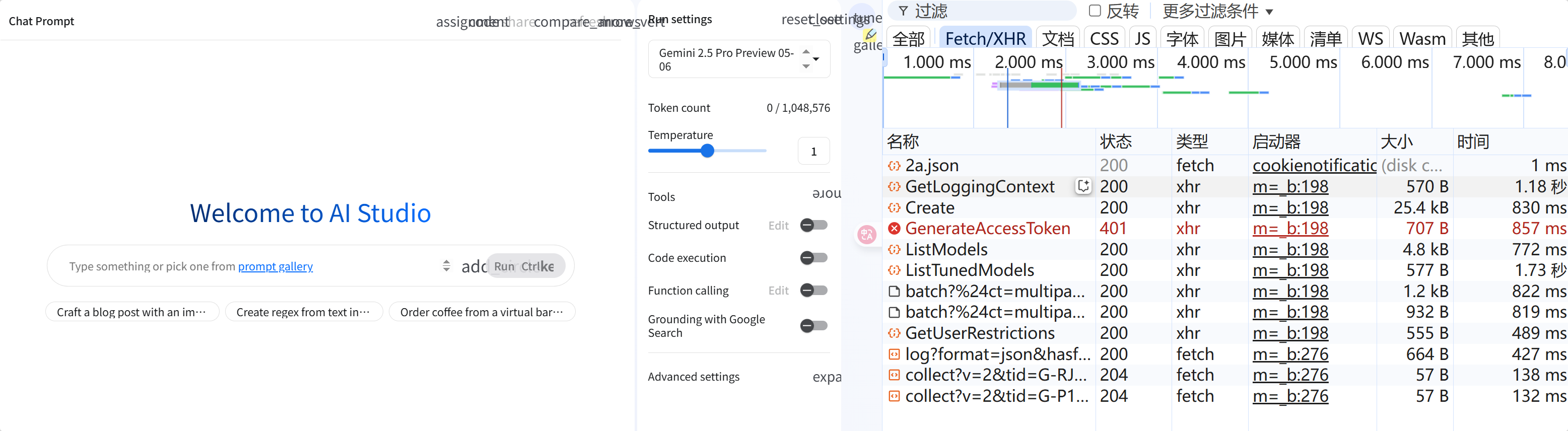Select the GenerateAccessToken request row
This screenshot has width=1568, height=431.
click(1225, 228)
